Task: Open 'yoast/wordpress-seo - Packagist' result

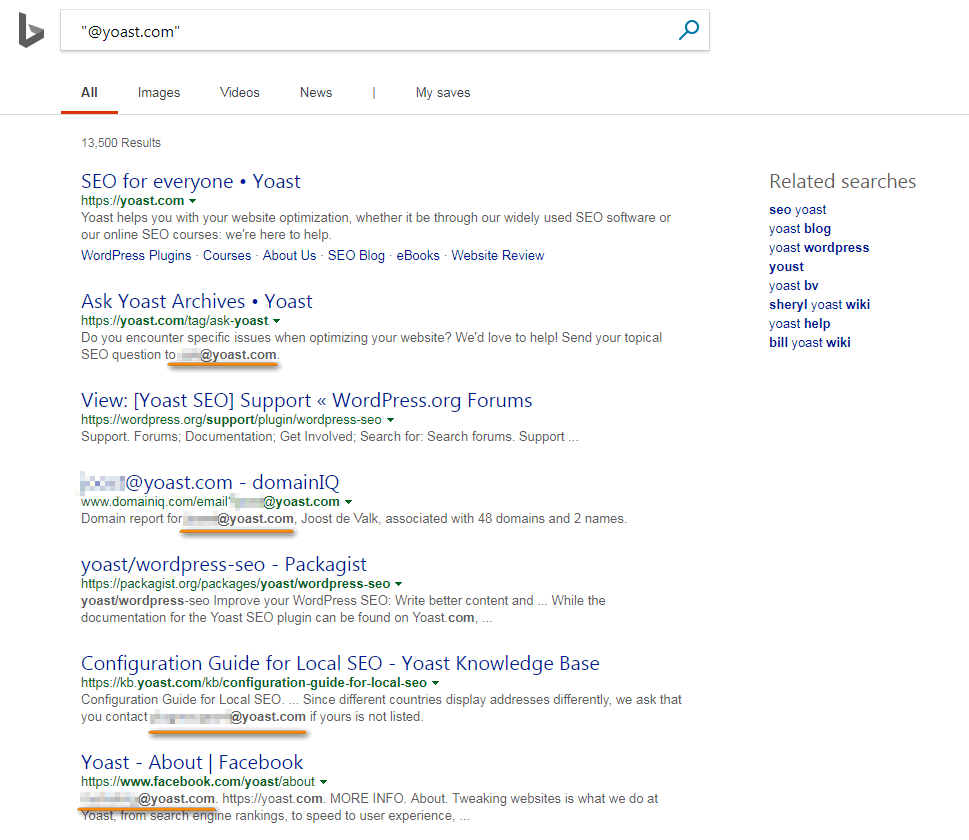Action: pos(224,564)
